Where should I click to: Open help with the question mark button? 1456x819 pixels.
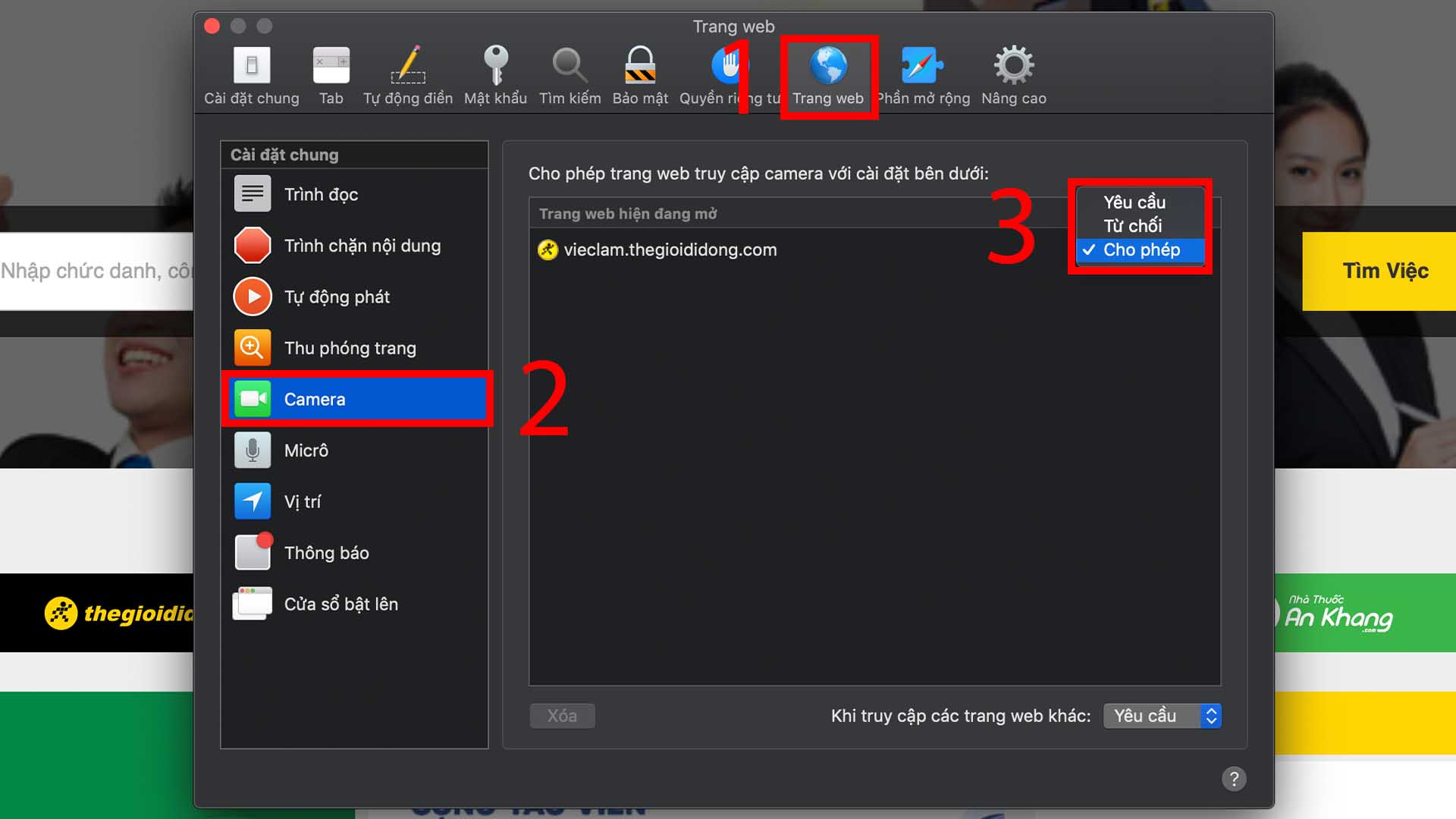1234,779
